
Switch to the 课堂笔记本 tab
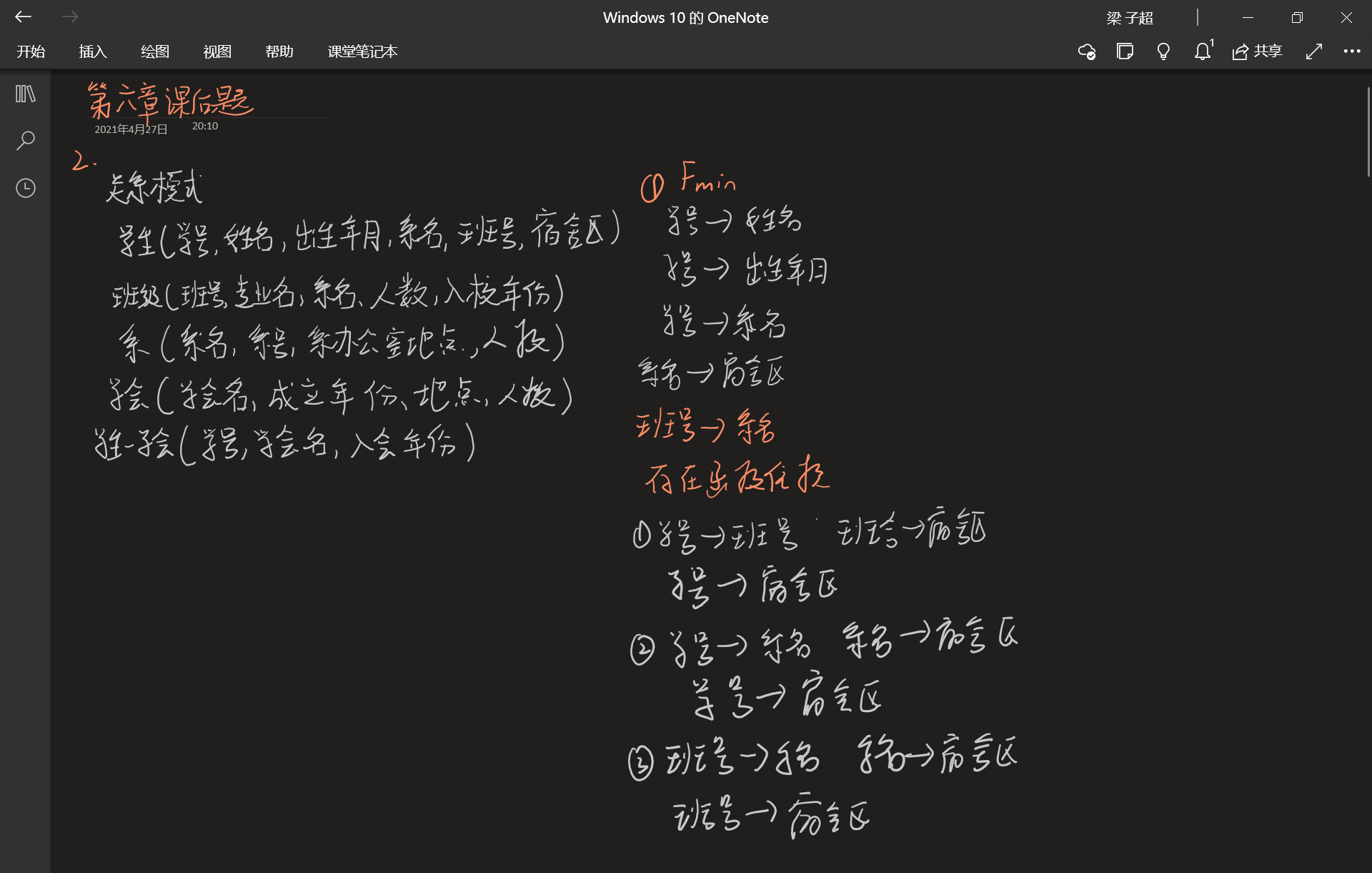click(x=362, y=51)
